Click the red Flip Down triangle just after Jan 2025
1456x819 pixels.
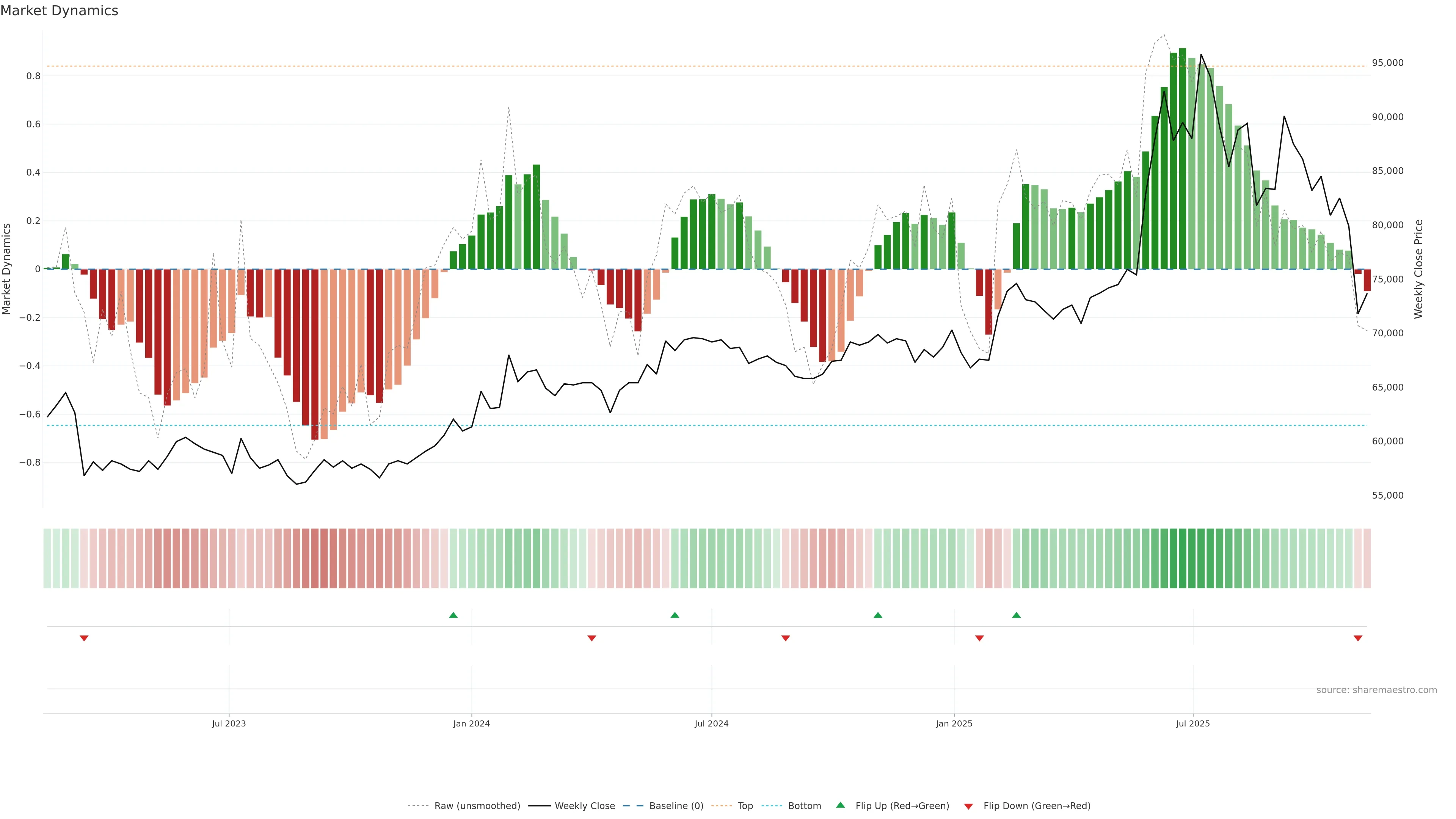pyautogui.click(x=979, y=638)
